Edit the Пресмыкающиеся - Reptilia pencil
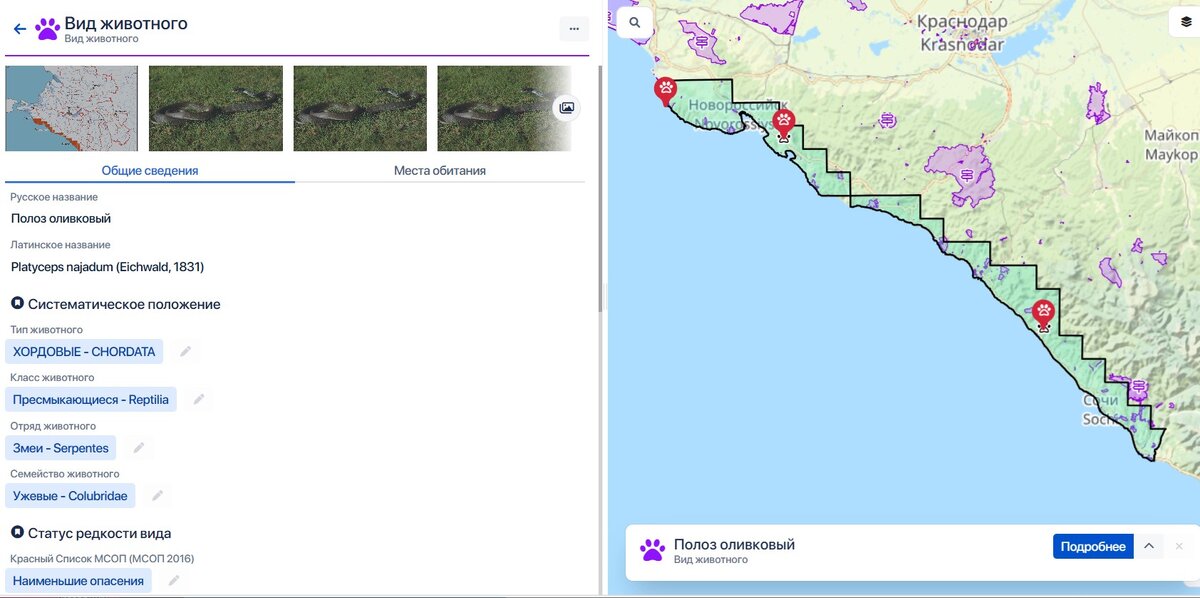This screenshot has width=1200, height=598. point(199,400)
